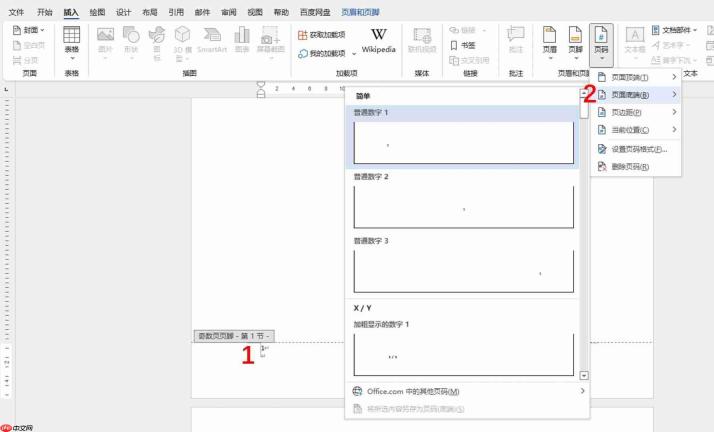
Task: Open the 文档部件 quick parts dropdown
Action: 674,30
